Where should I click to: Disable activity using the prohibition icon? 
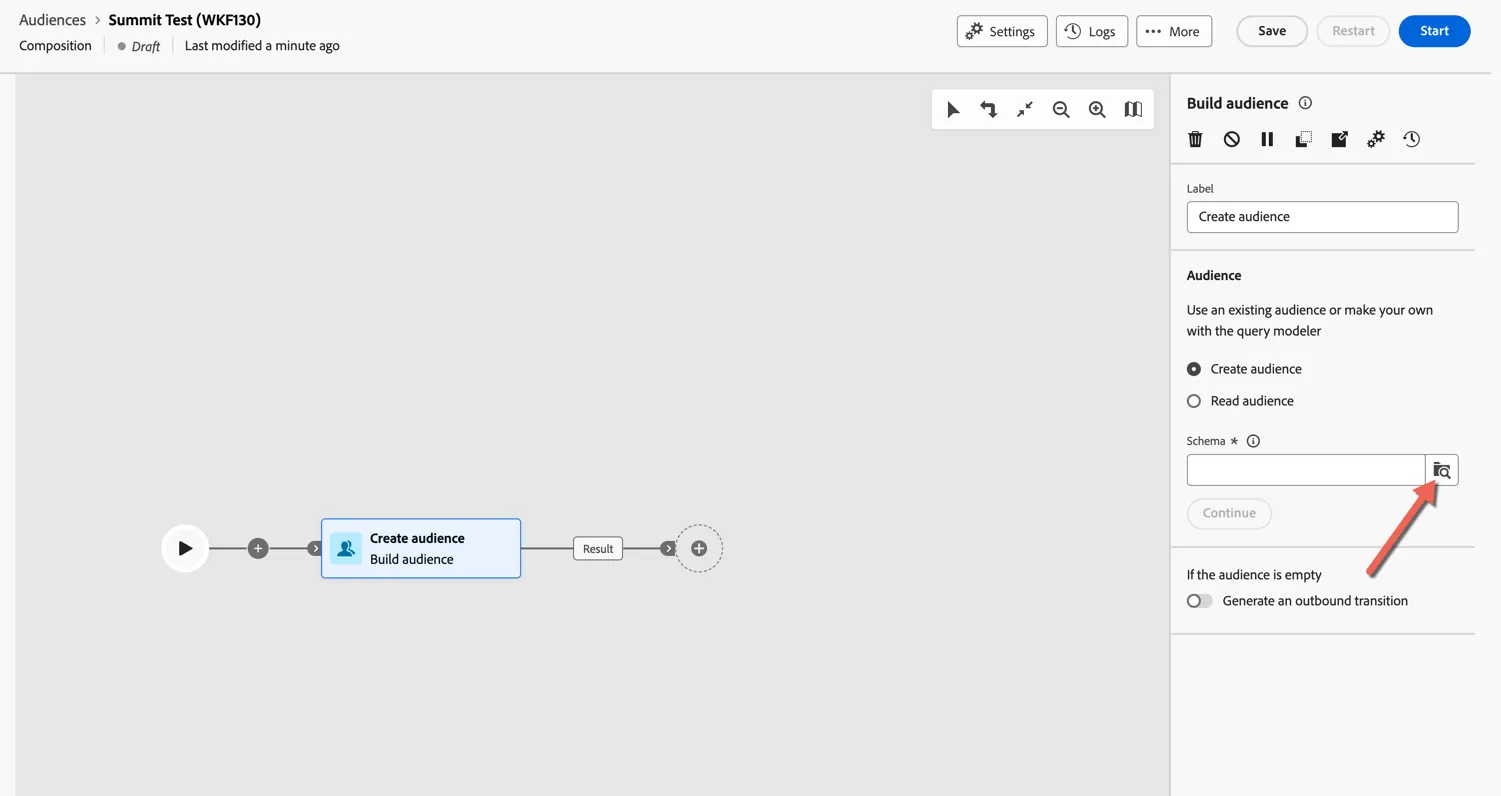pos(1231,139)
